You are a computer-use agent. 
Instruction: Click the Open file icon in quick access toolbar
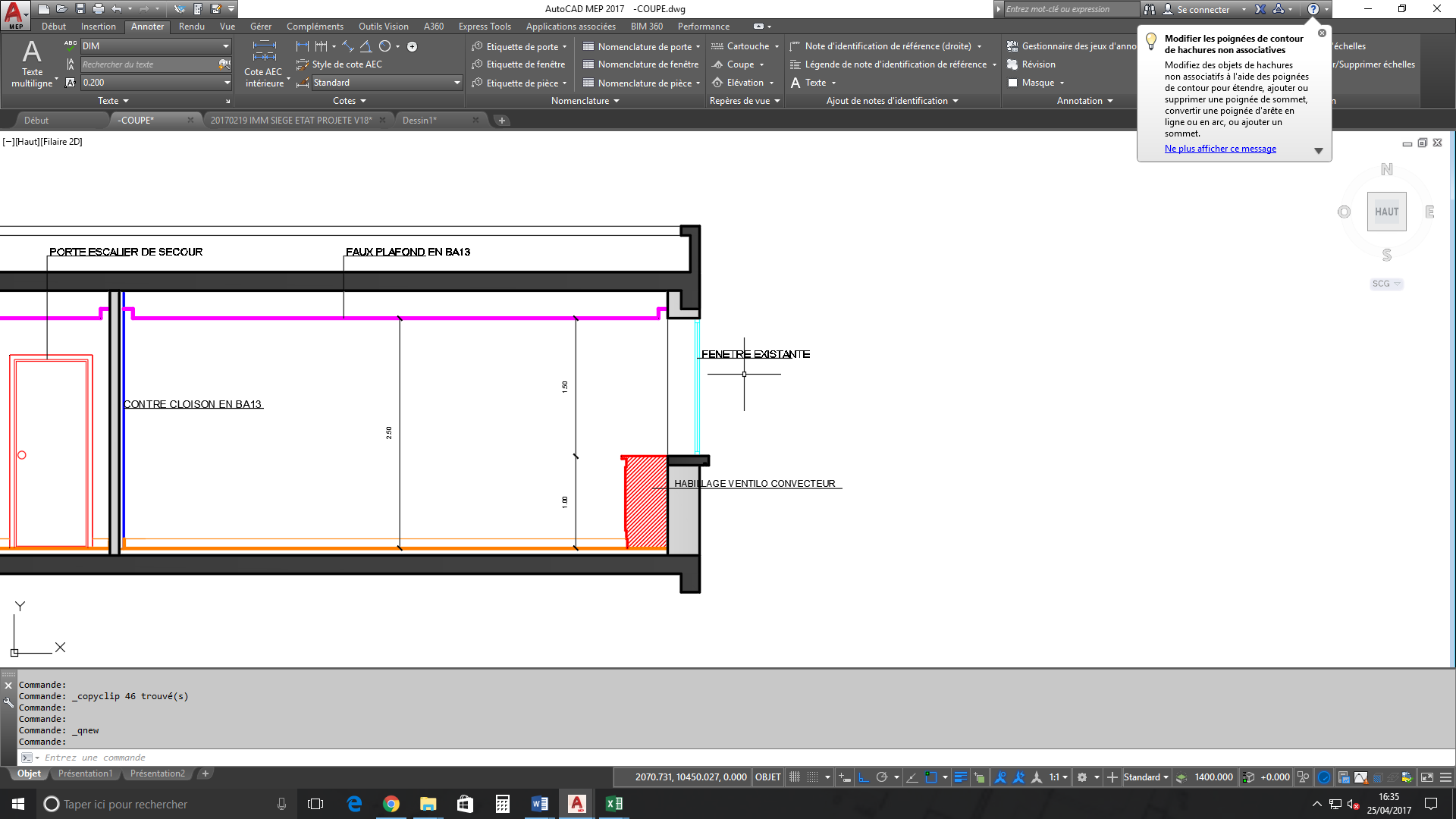62,9
